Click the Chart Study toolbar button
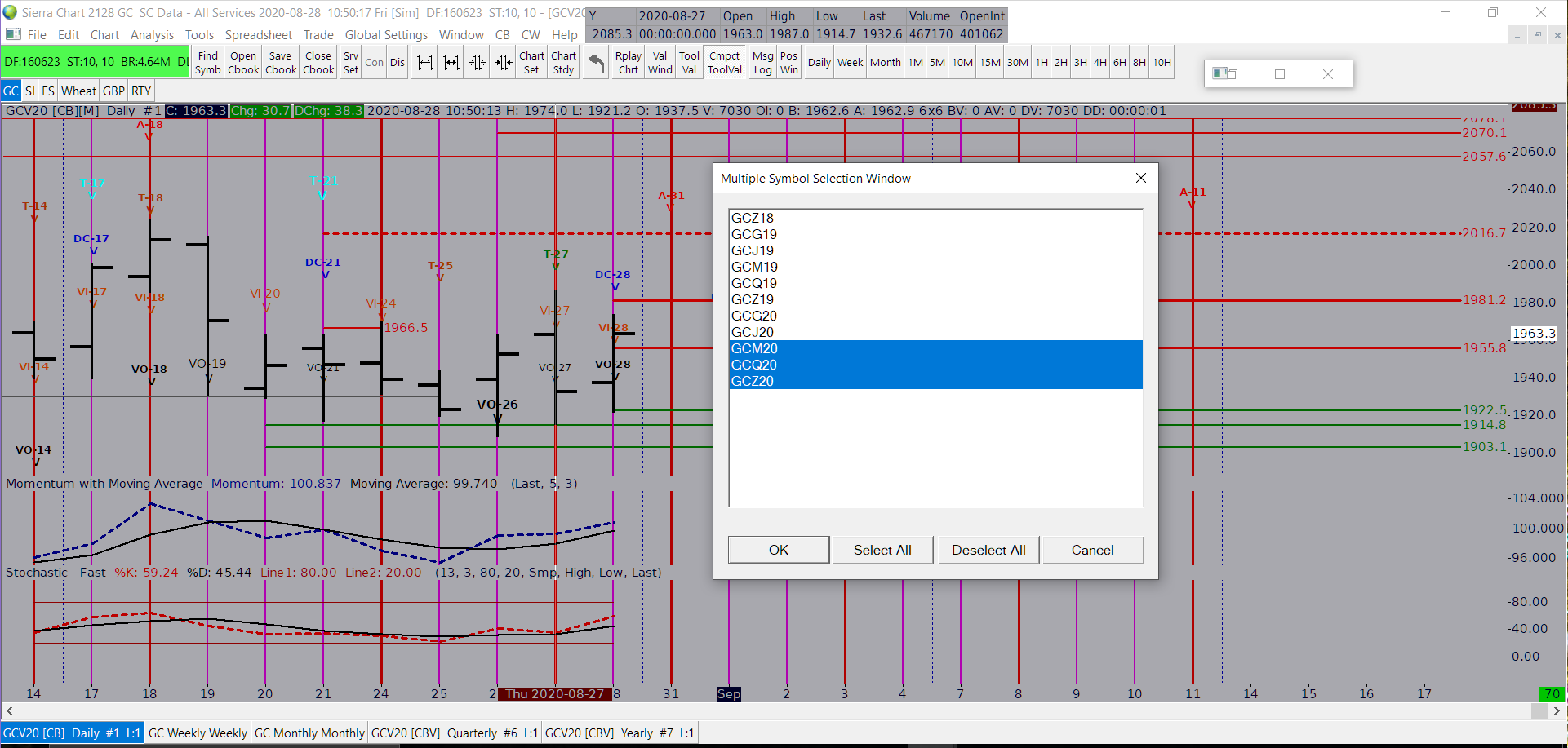 563,63
